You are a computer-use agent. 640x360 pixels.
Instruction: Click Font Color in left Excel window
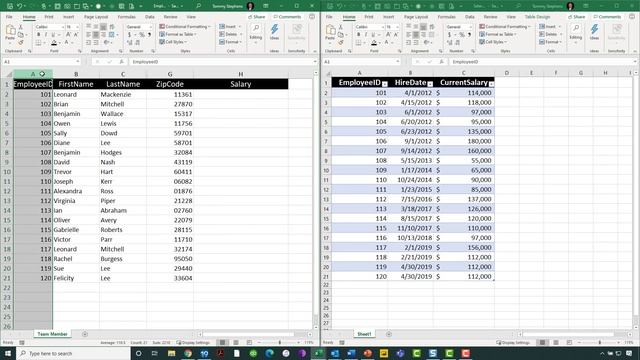pyautogui.click(x=66, y=42)
